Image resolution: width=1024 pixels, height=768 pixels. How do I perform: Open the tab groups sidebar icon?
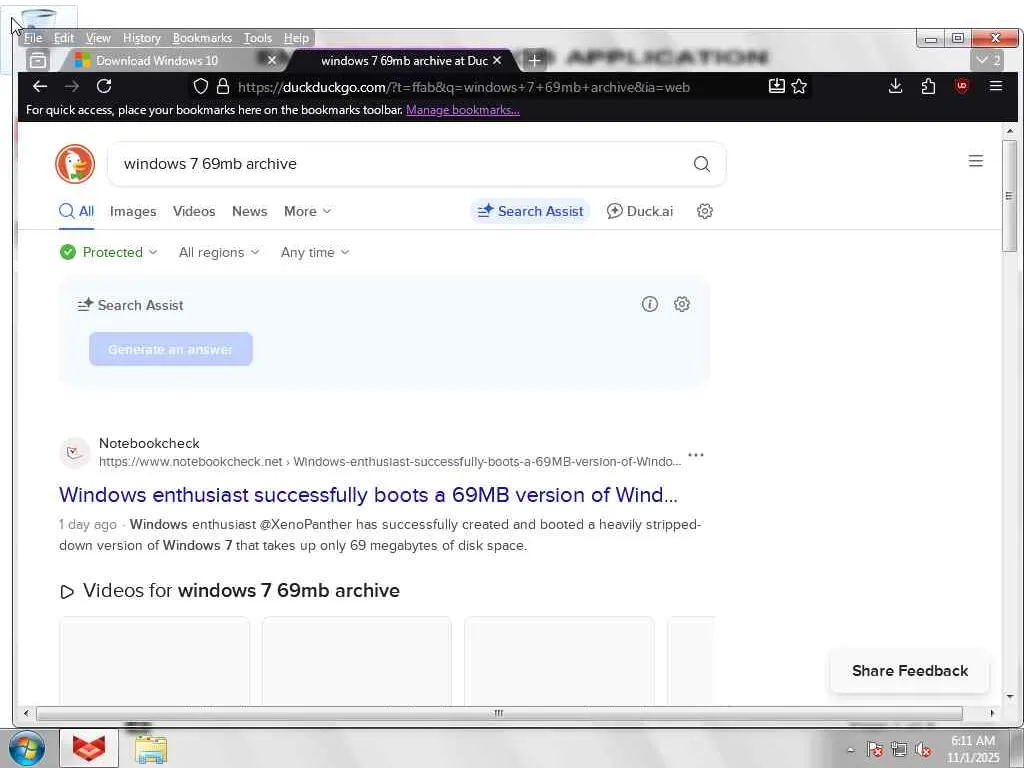pyautogui.click(x=38, y=60)
